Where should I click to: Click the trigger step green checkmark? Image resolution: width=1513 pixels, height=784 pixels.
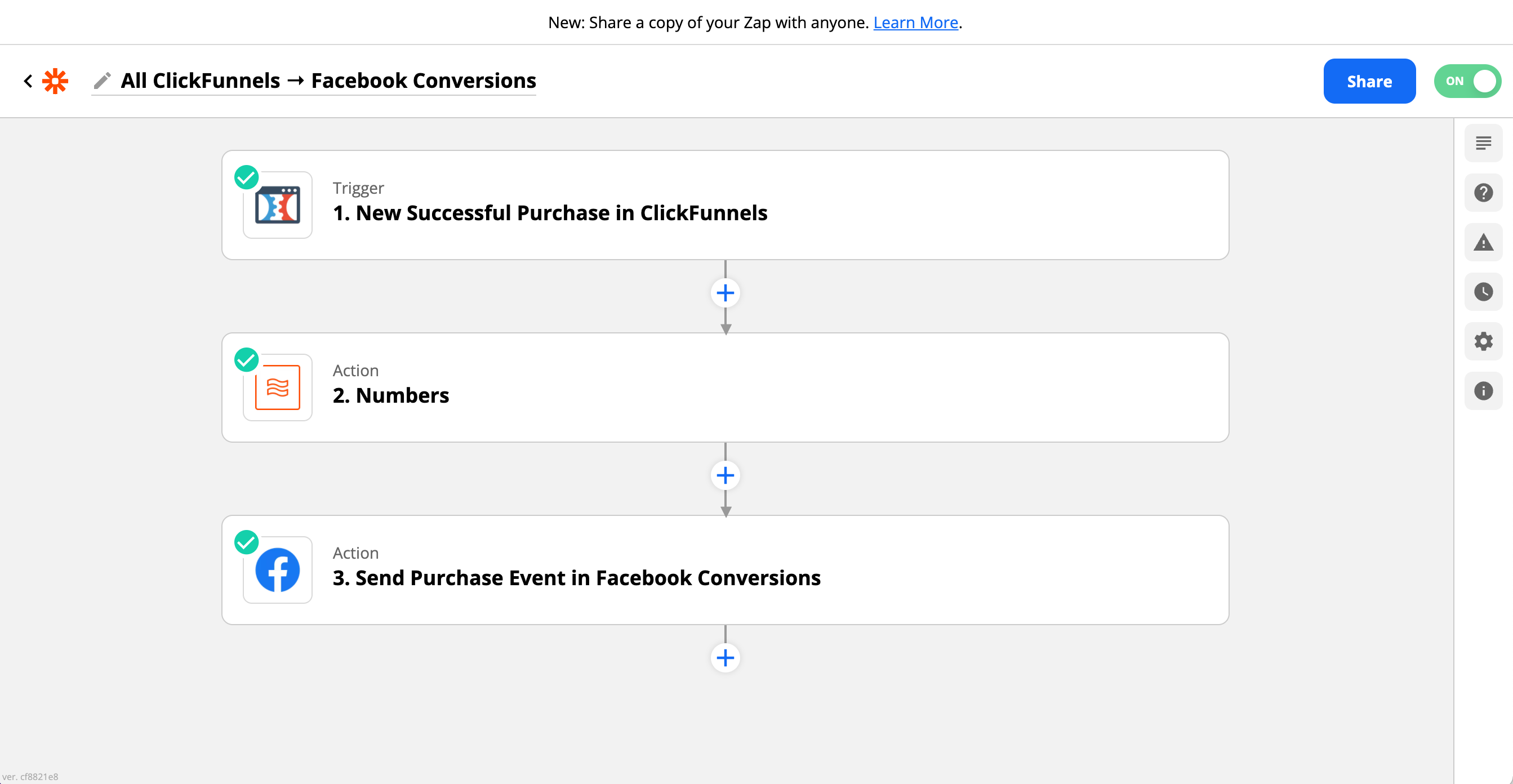click(x=247, y=177)
